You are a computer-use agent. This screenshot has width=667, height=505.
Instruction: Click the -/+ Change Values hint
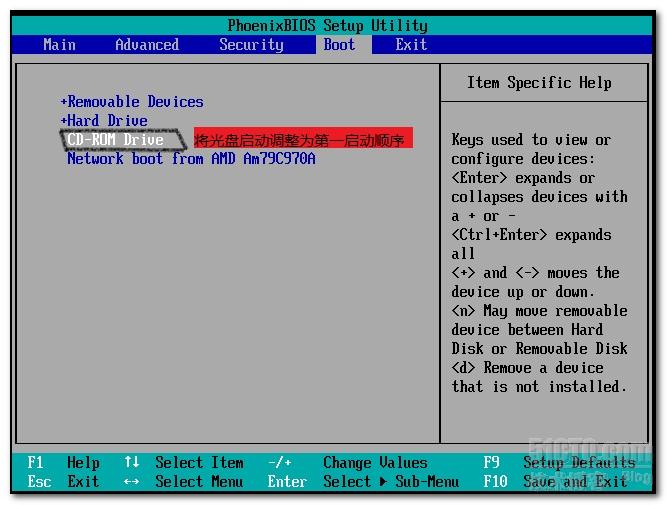coord(347,462)
